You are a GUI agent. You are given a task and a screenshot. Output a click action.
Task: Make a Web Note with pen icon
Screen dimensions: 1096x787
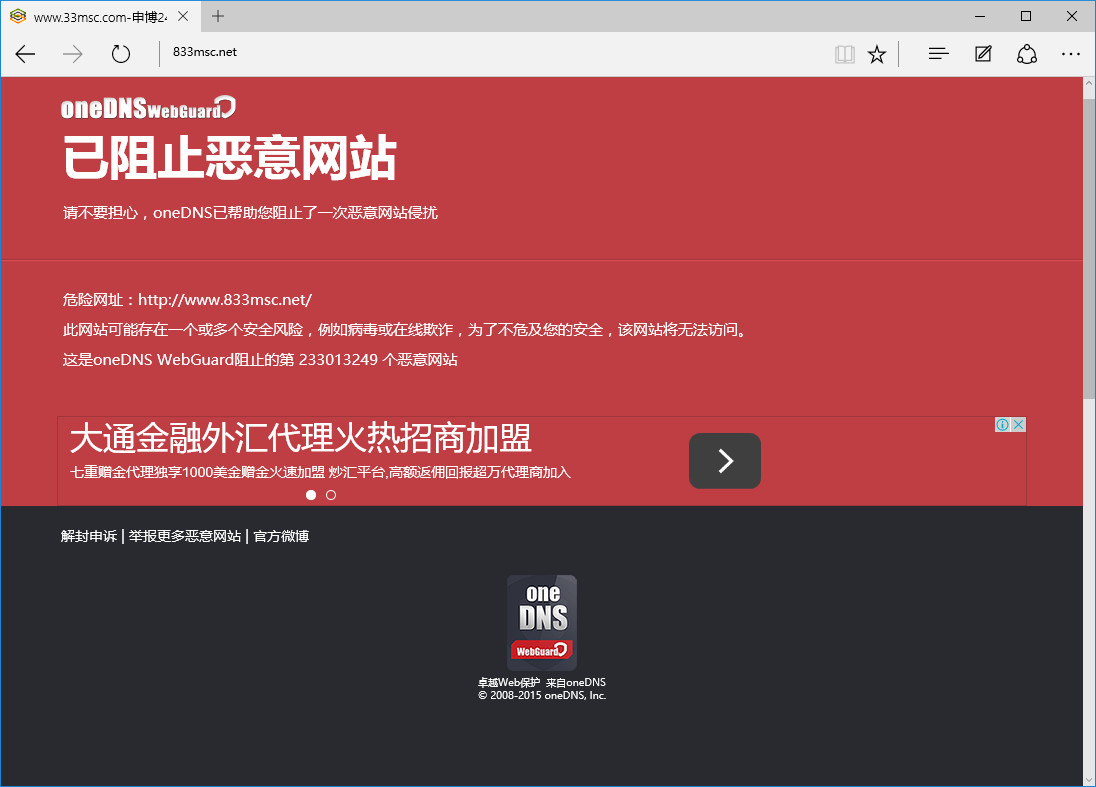pos(983,54)
